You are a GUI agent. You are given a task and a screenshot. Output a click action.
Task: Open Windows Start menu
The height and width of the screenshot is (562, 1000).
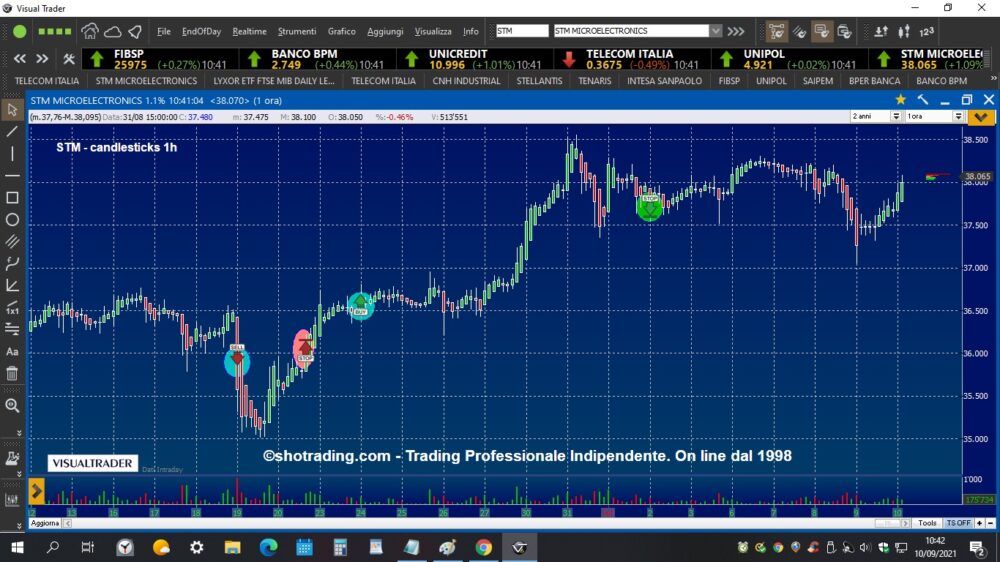coord(17,547)
